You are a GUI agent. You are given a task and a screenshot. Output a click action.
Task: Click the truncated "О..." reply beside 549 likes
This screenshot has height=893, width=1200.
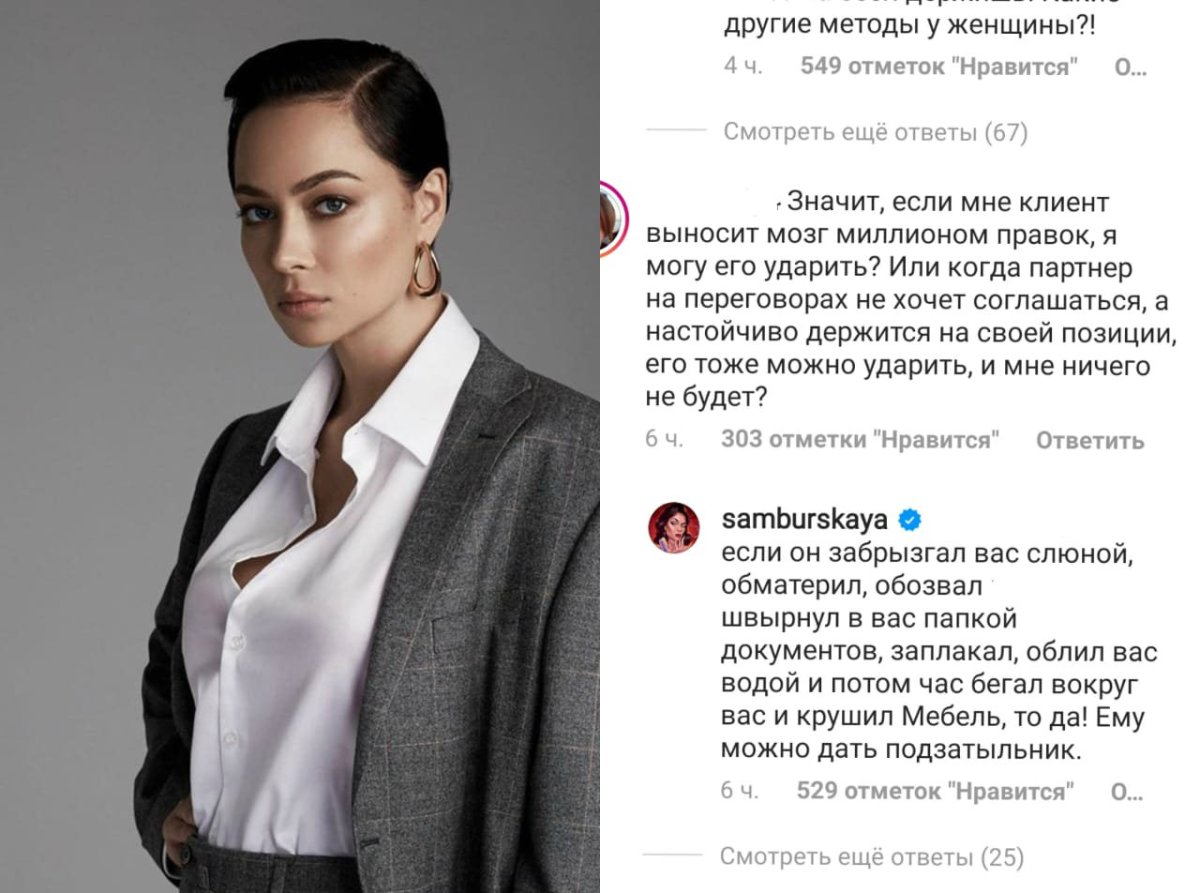[x=1128, y=68]
